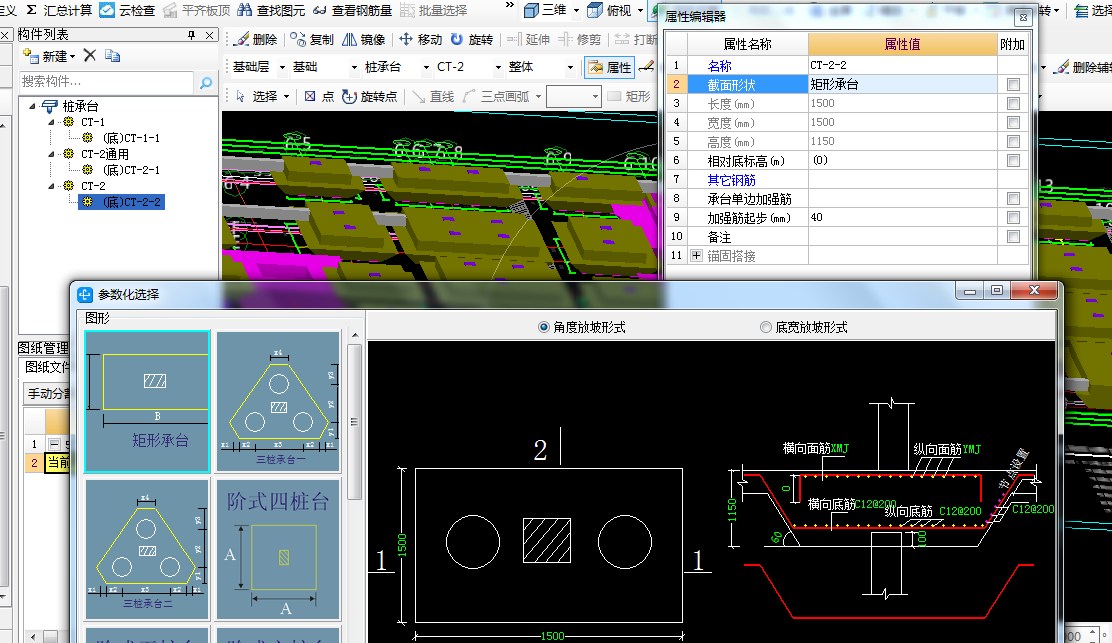Click the 其它钢筋 property link
The width and height of the screenshot is (1112, 643).
(x=731, y=180)
